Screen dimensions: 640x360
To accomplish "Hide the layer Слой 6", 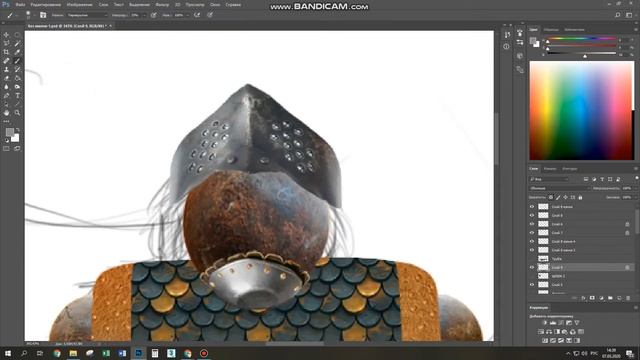I will tap(532, 224).
